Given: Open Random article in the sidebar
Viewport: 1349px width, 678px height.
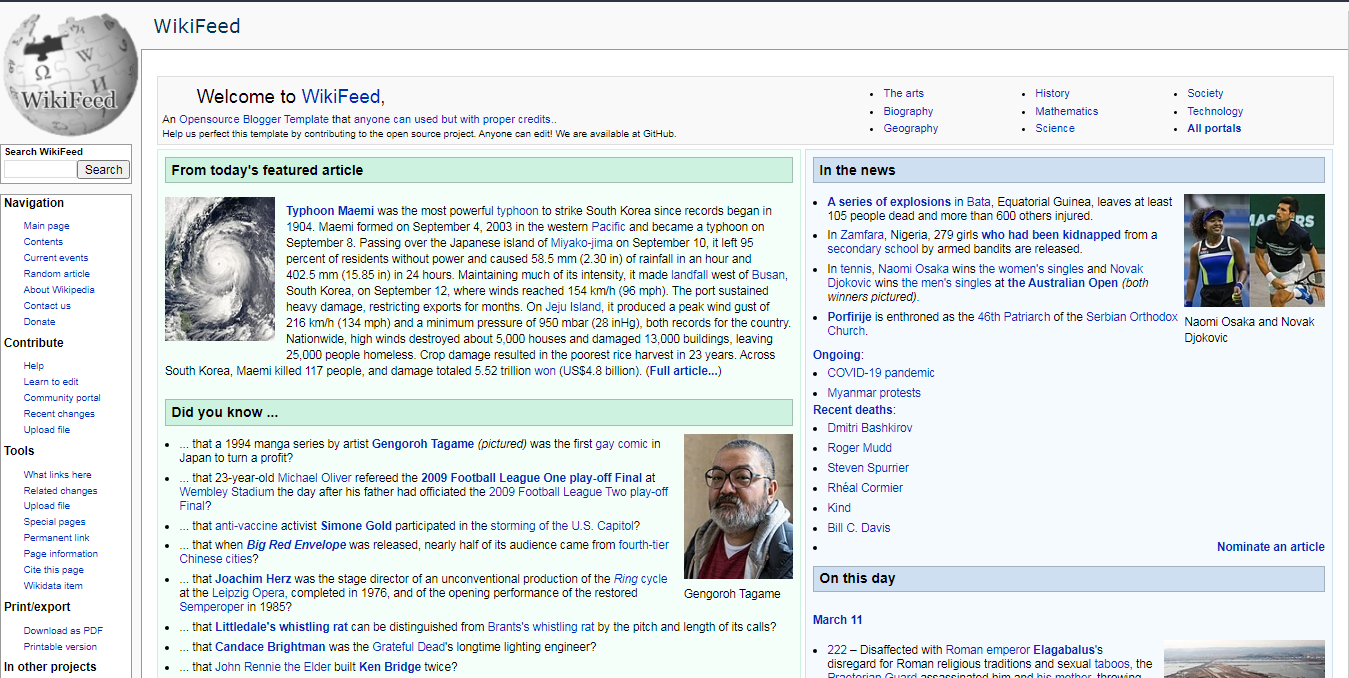Looking at the screenshot, I should pyautogui.click(x=57, y=274).
